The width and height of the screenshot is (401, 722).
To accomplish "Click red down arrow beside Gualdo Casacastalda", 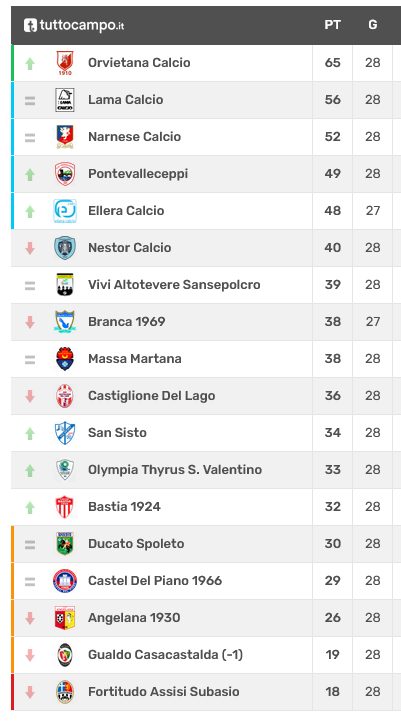I will (x=30, y=655).
